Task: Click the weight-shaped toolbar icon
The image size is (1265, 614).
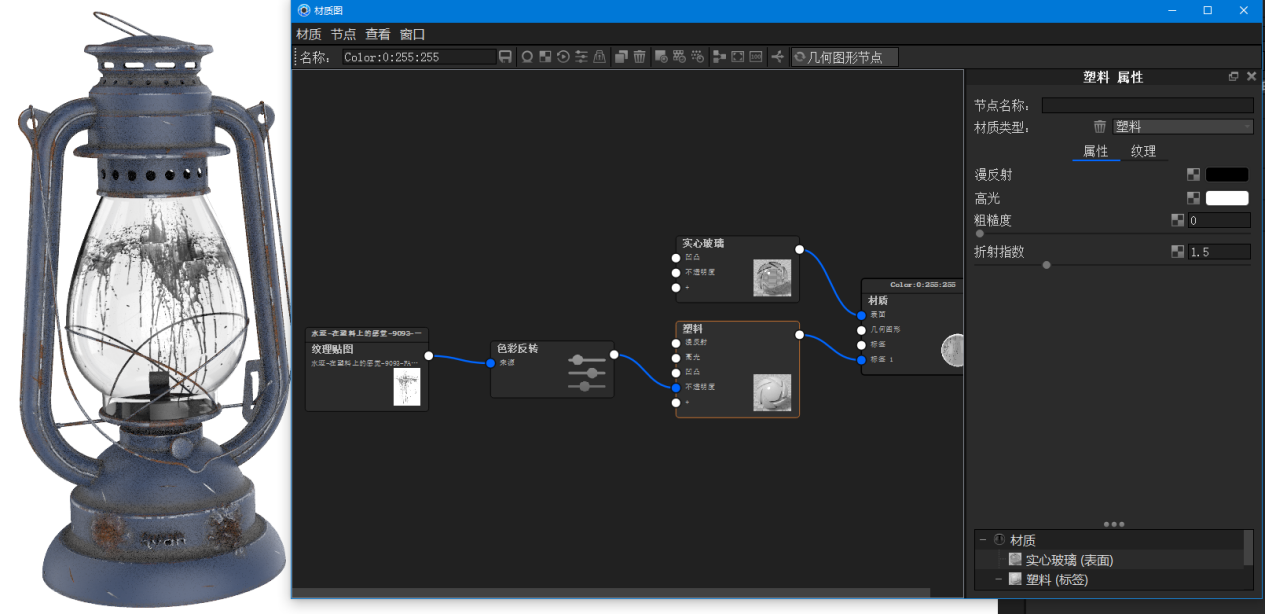Action: 600,57
